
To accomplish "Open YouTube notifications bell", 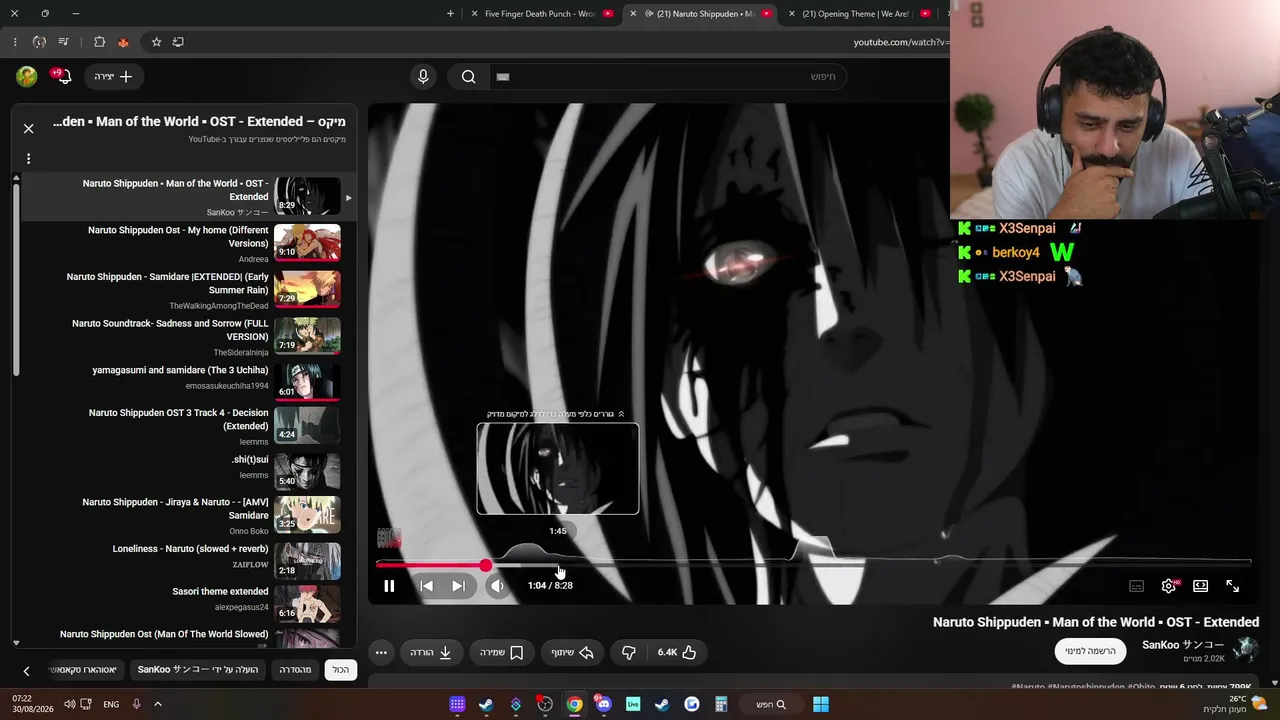I will [63, 77].
